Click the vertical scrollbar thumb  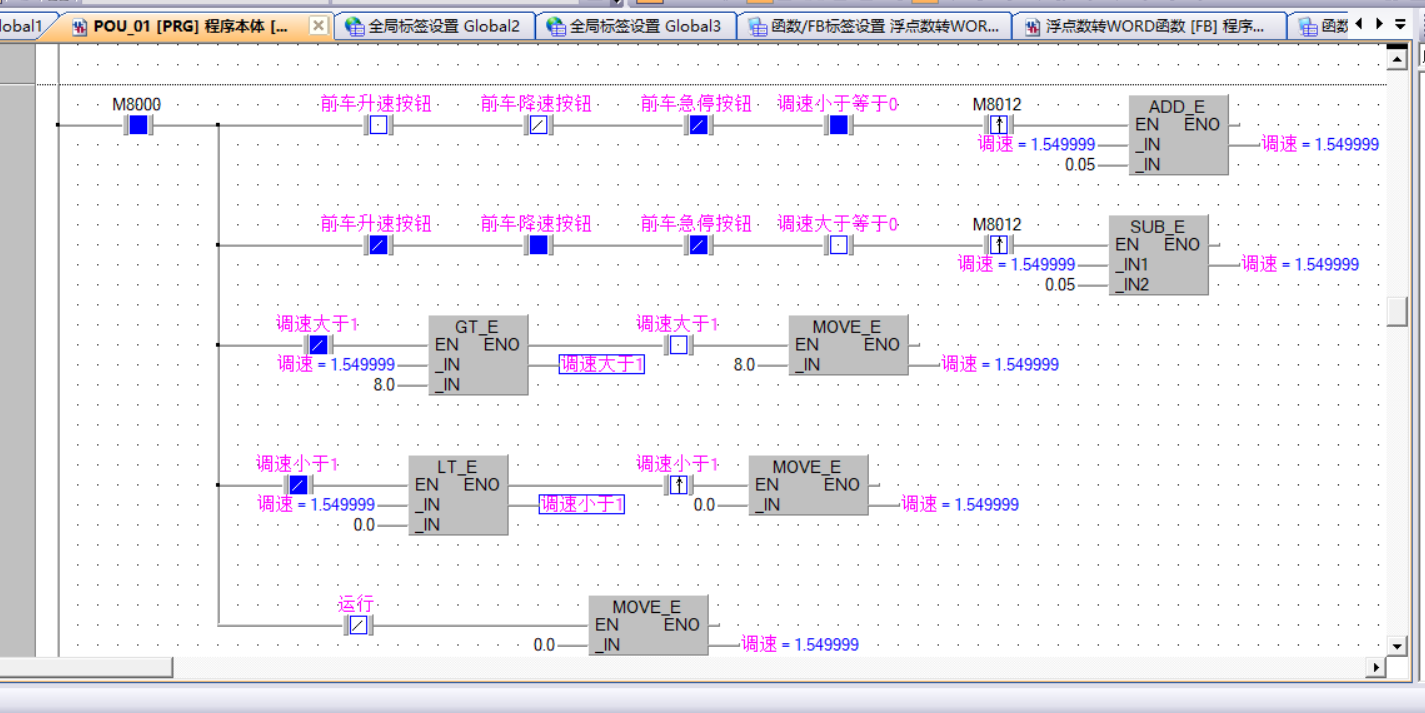click(x=1397, y=311)
